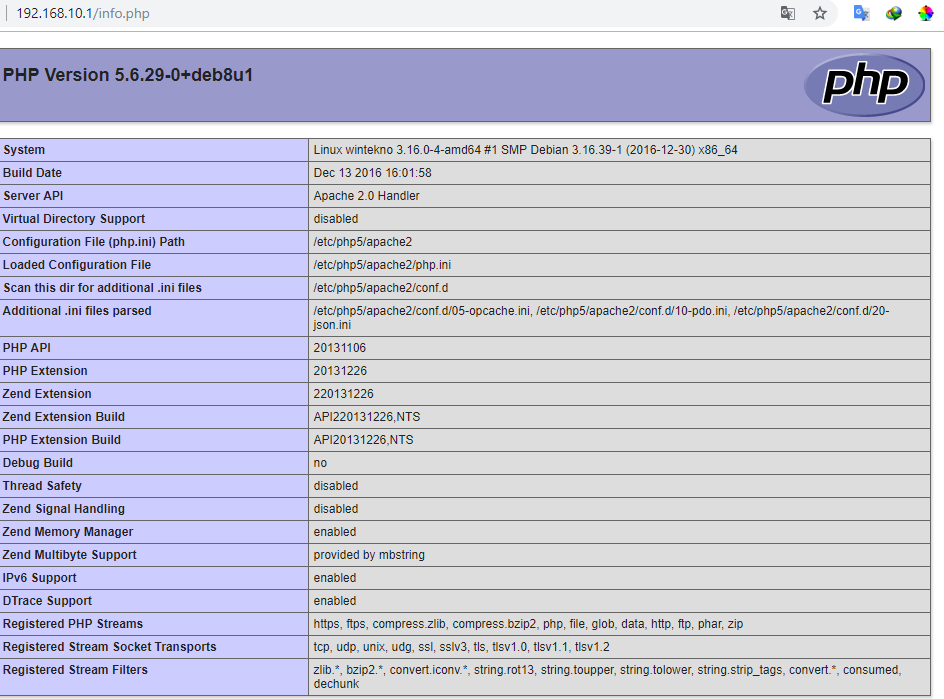Select the 'IPv6 Support' label
The height and width of the screenshot is (699, 944).
point(40,578)
